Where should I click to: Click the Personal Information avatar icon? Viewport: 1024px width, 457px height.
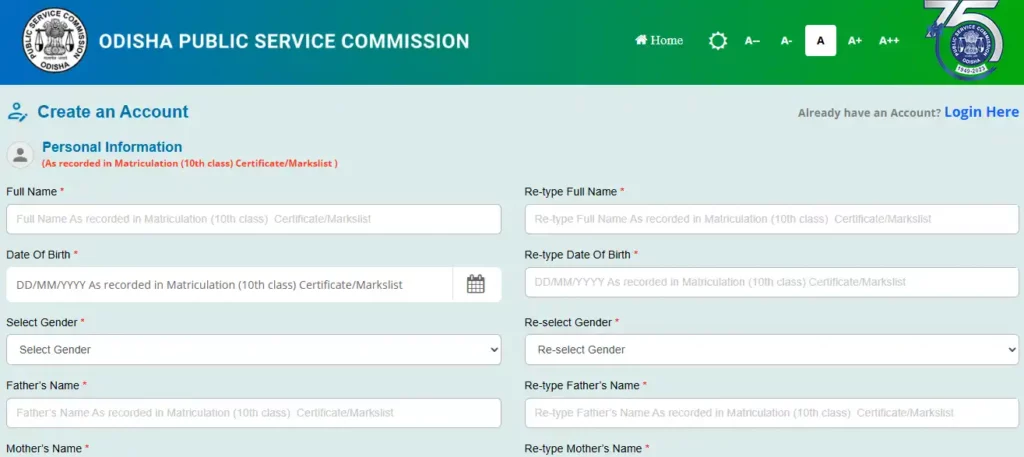(x=20, y=155)
